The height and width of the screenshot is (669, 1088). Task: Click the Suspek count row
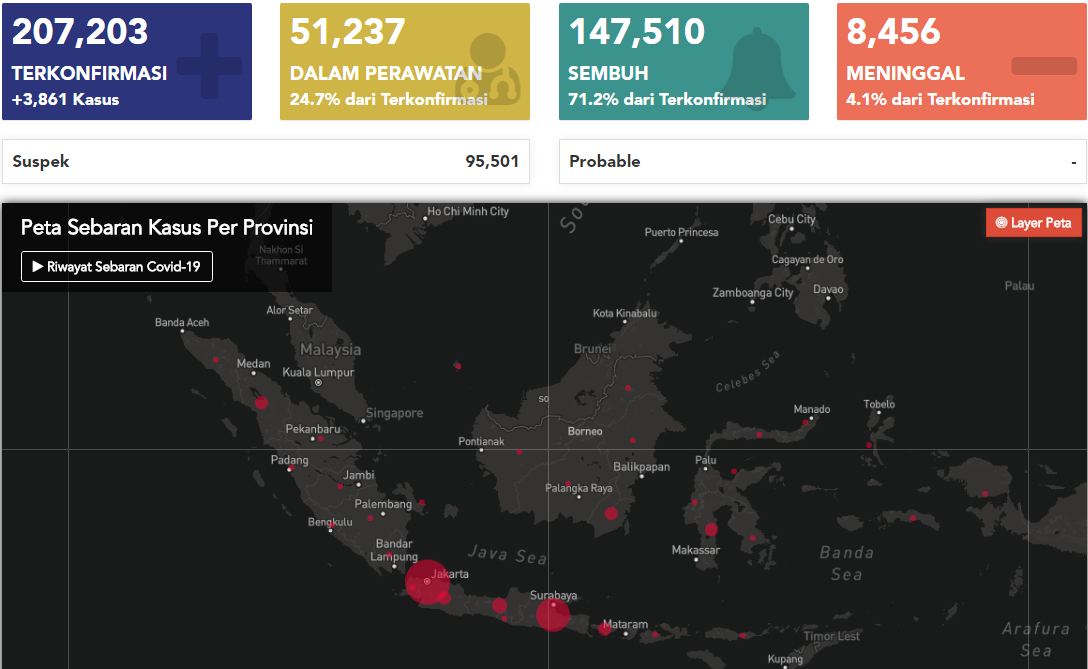[x=265, y=161]
